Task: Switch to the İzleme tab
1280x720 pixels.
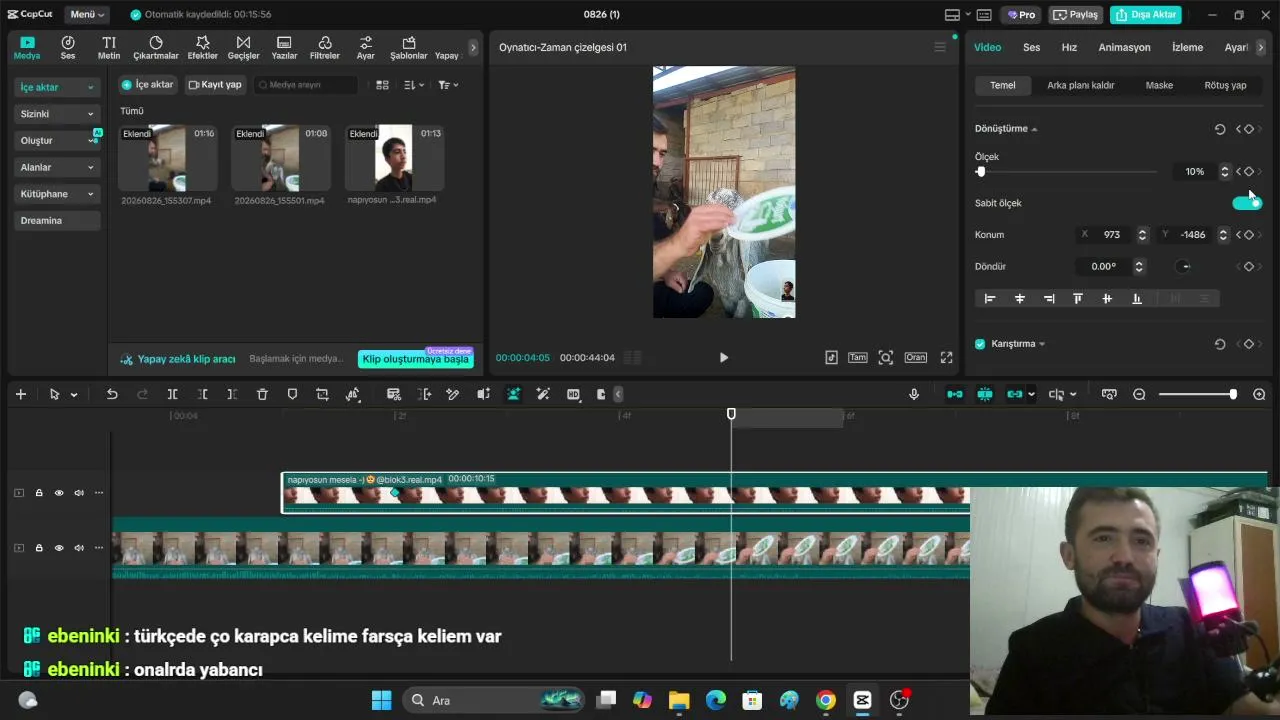Action: (x=1187, y=47)
